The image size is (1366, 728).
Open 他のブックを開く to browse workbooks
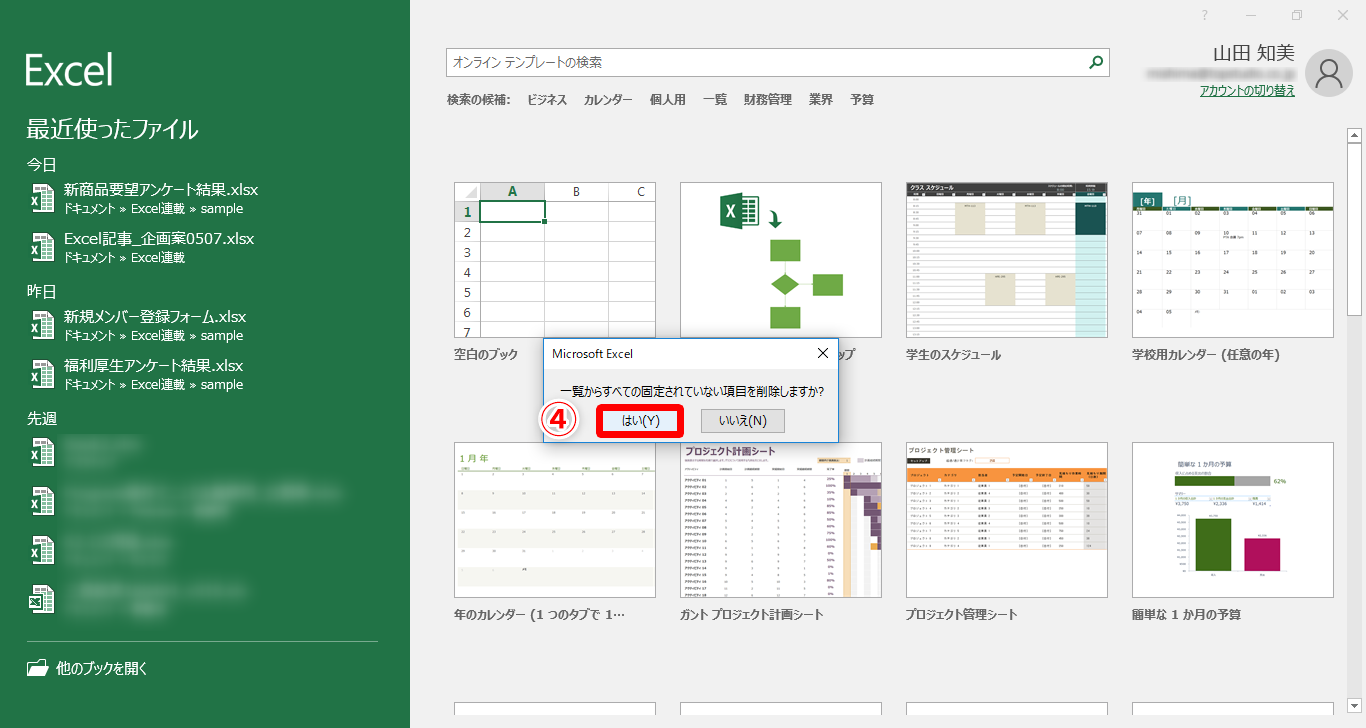pyautogui.click(x=88, y=668)
